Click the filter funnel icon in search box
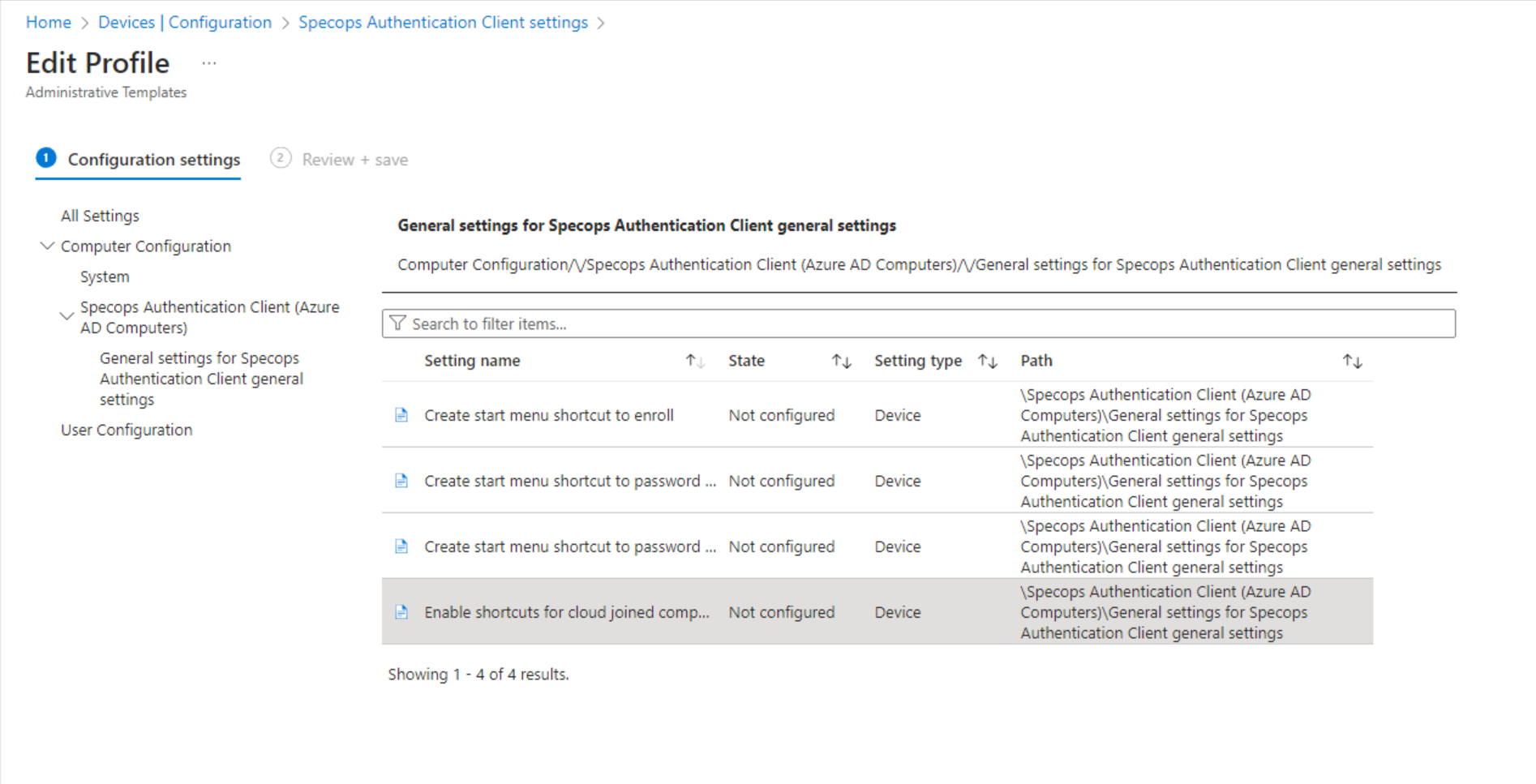Viewport: 1536px width, 784px height. [x=397, y=323]
